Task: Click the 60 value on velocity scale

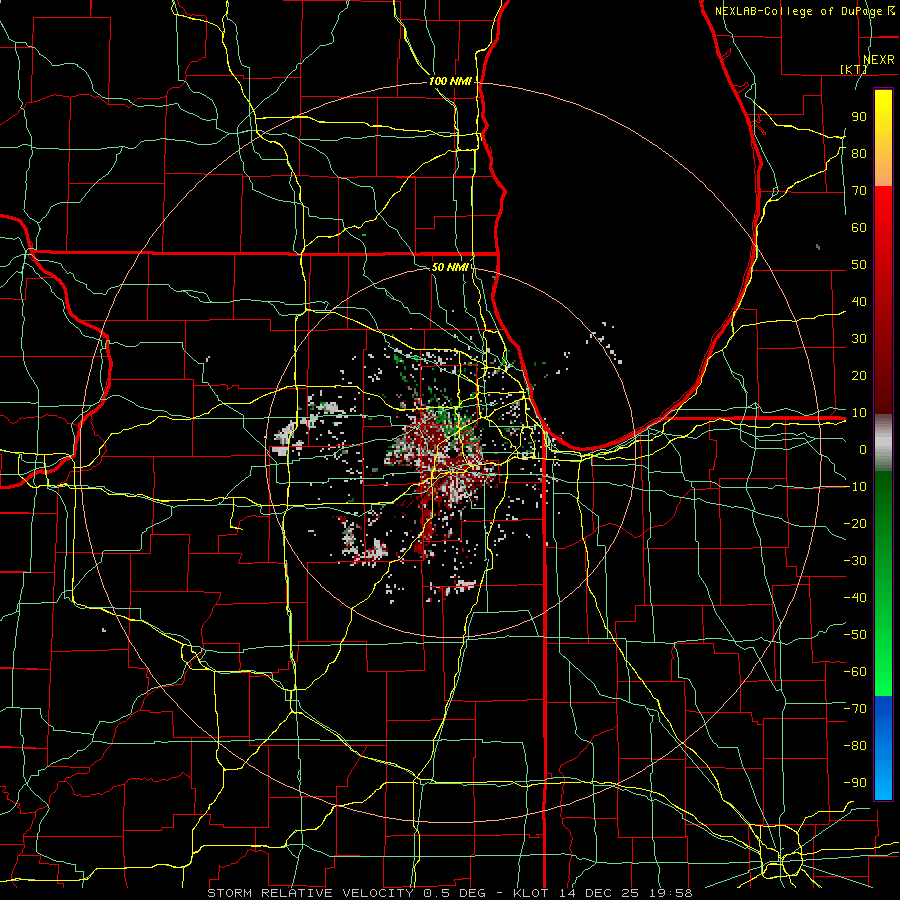Action: pos(859,228)
